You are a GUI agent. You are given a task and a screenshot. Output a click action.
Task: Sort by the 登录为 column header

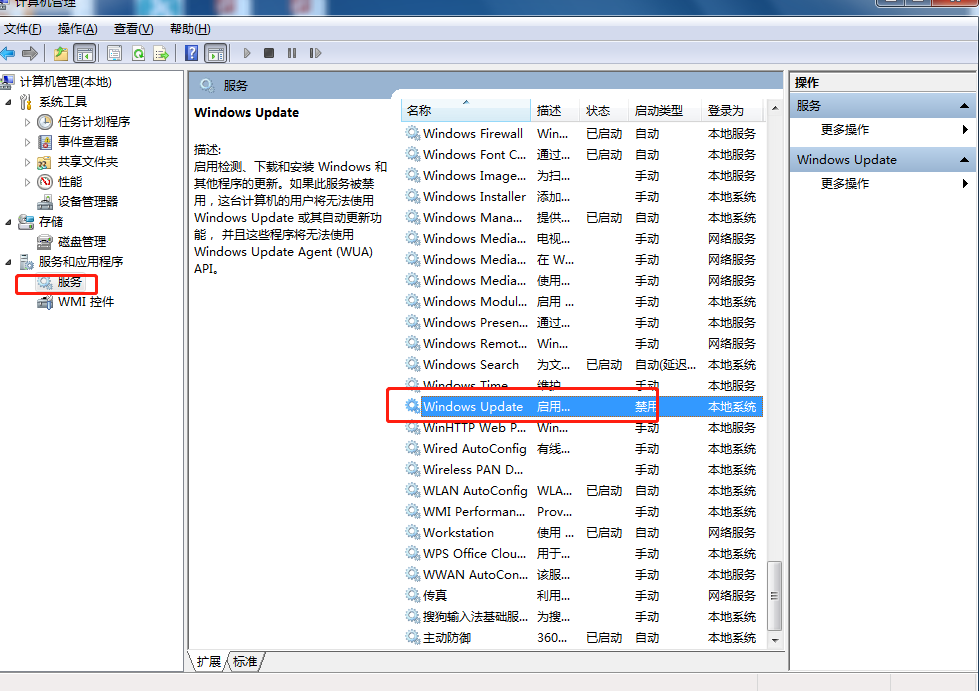pyautogui.click(x=733, y=110)
